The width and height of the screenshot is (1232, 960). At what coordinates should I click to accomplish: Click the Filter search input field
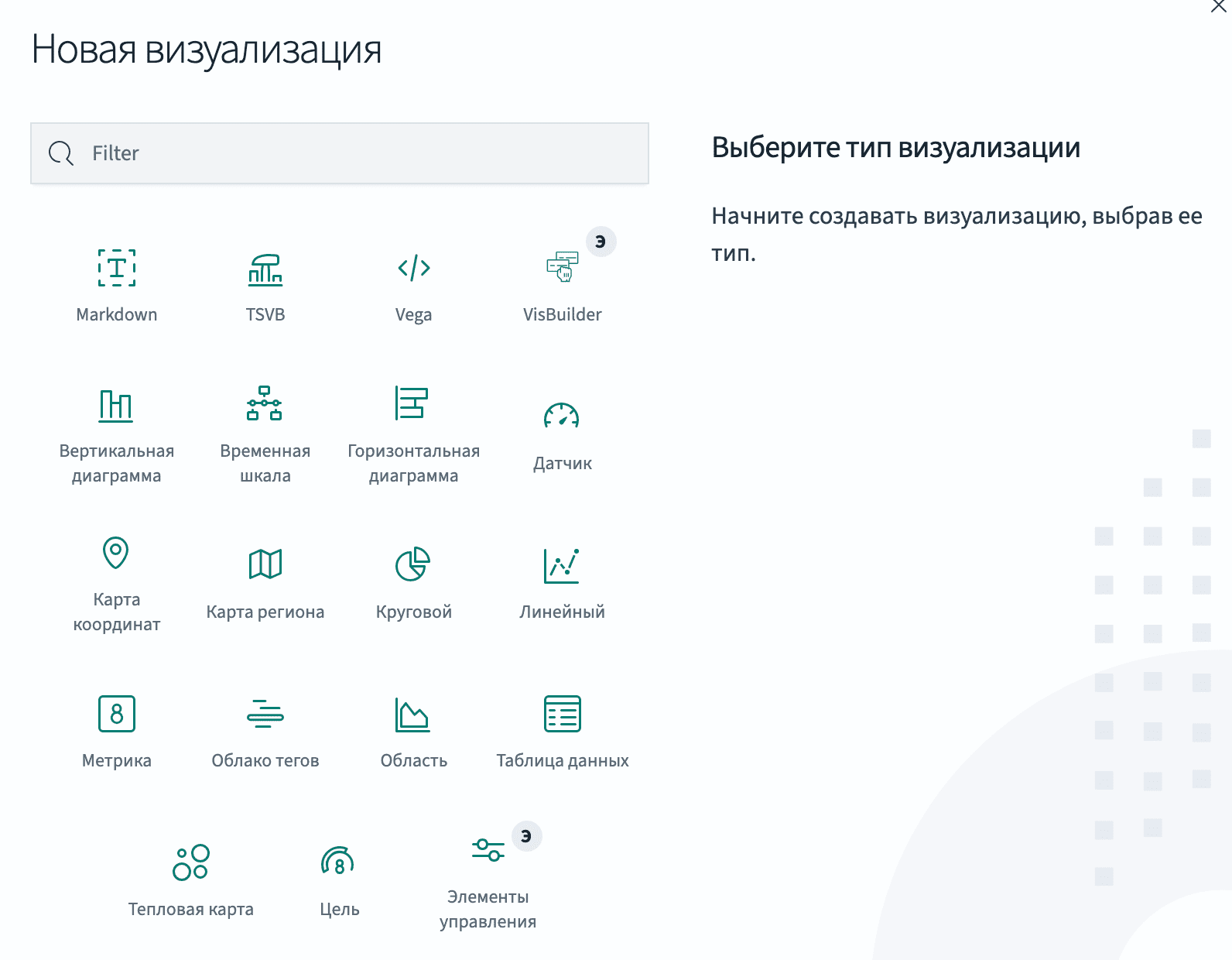click(x=341, y=153)
